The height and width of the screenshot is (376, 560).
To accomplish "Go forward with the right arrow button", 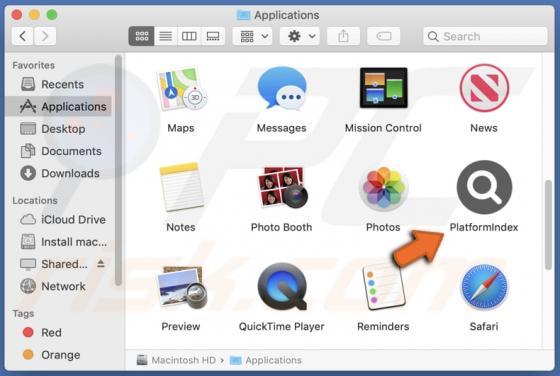I will pos(45,36).
